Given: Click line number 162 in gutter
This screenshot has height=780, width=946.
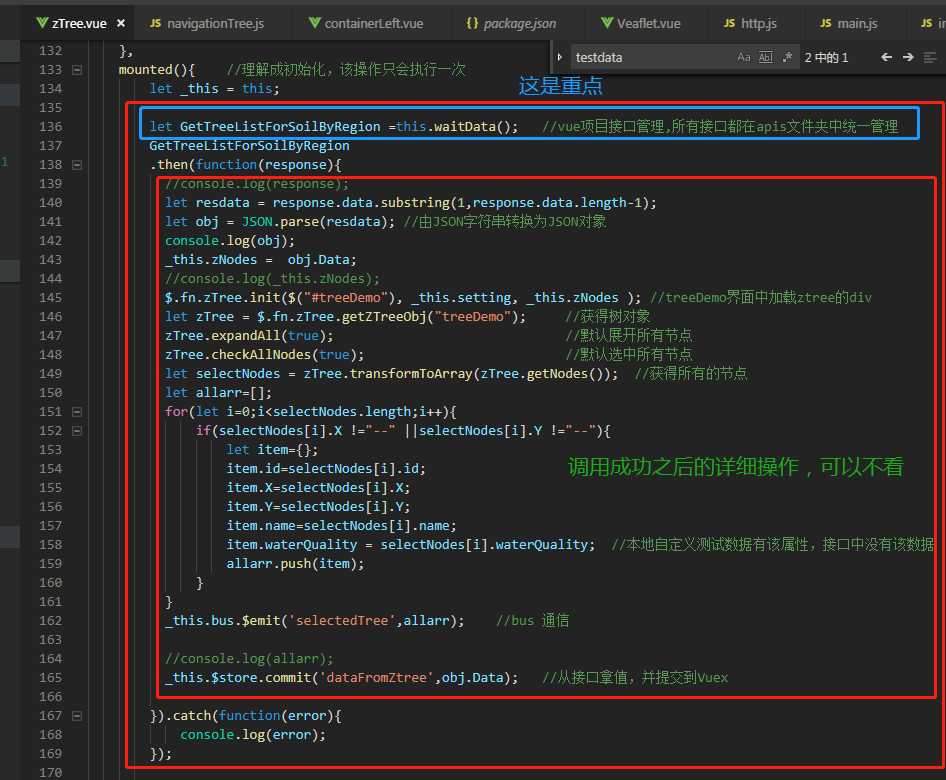Looking at the screenshot, I should click(x=51, y=621).
